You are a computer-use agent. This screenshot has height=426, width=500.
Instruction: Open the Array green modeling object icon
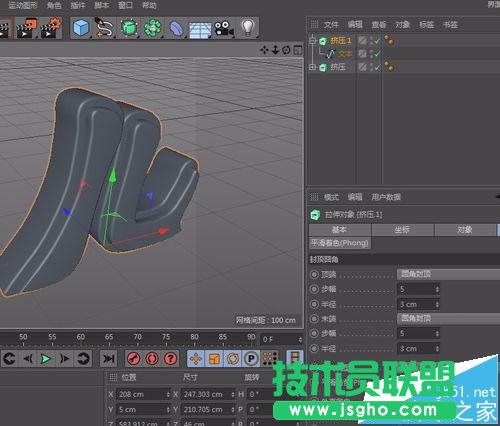pos(153,28)
